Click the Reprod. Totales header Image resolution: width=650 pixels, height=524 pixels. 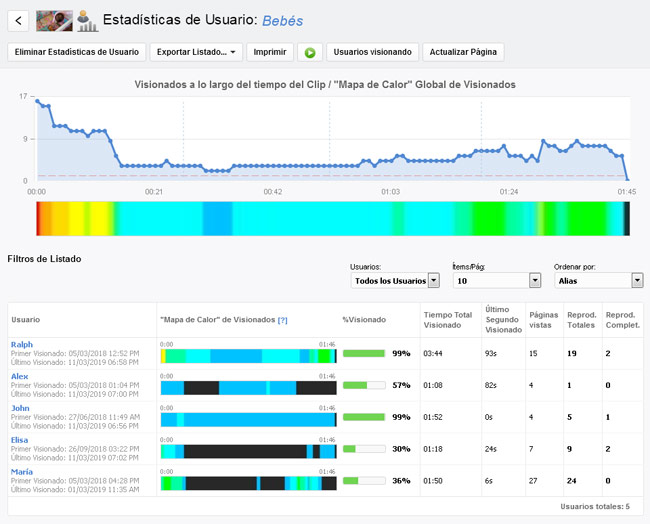coord(581,320)
